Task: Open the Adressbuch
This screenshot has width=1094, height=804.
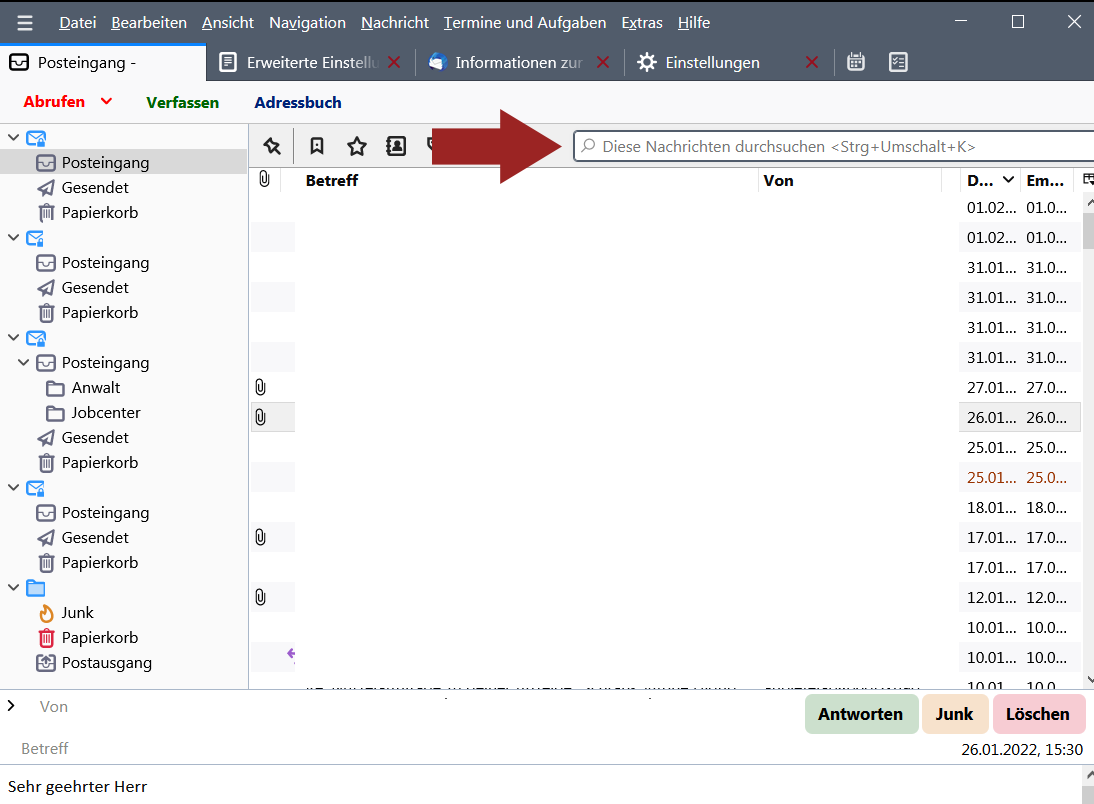Action: point(298,103)
